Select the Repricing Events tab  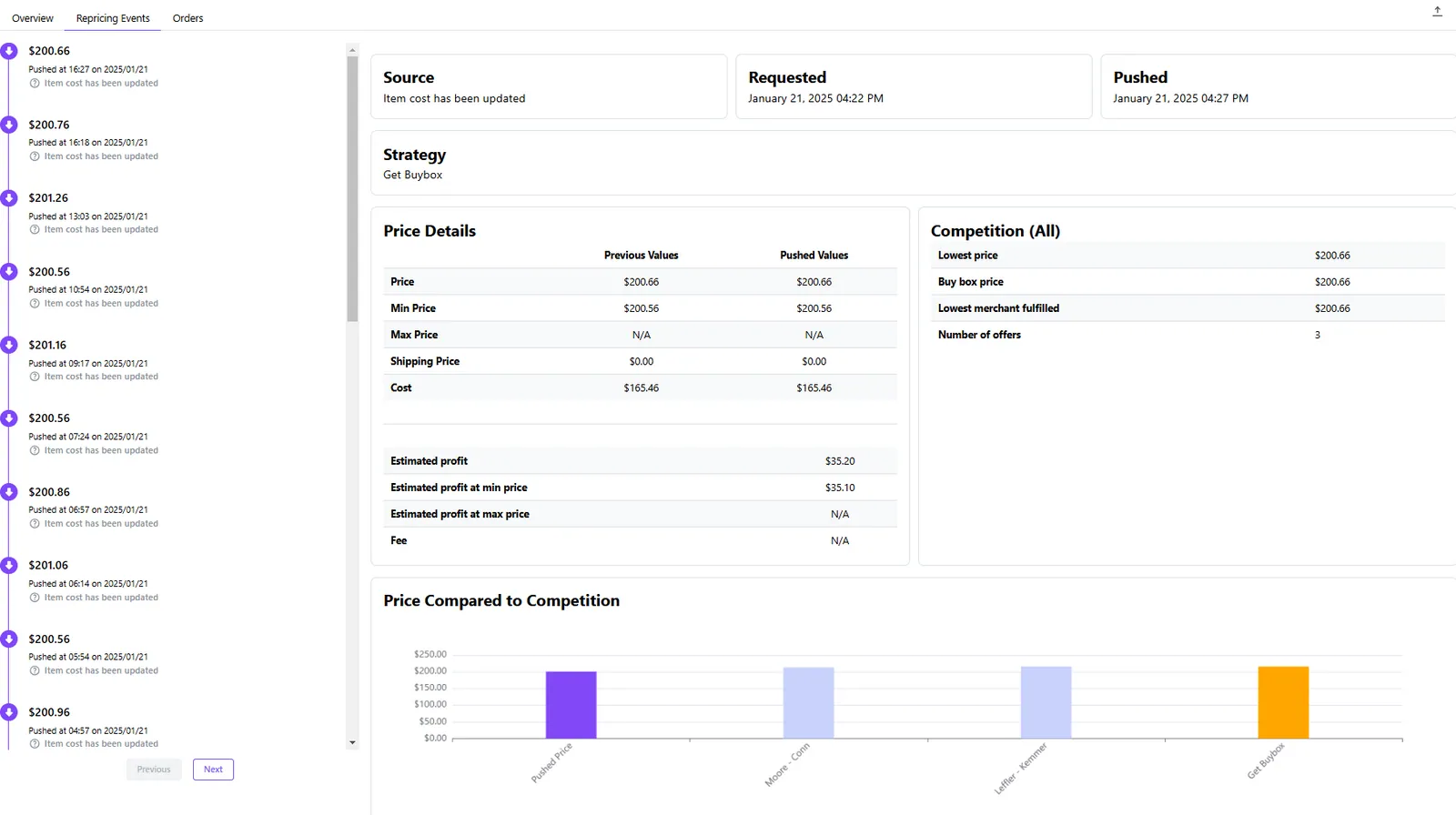click(x=113, y=18)
